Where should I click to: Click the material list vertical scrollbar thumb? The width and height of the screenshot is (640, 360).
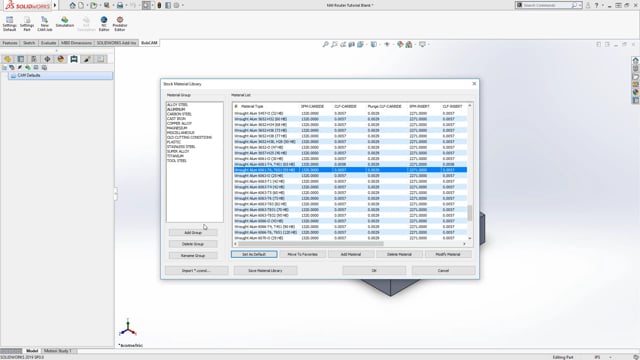tap(470, 213)
